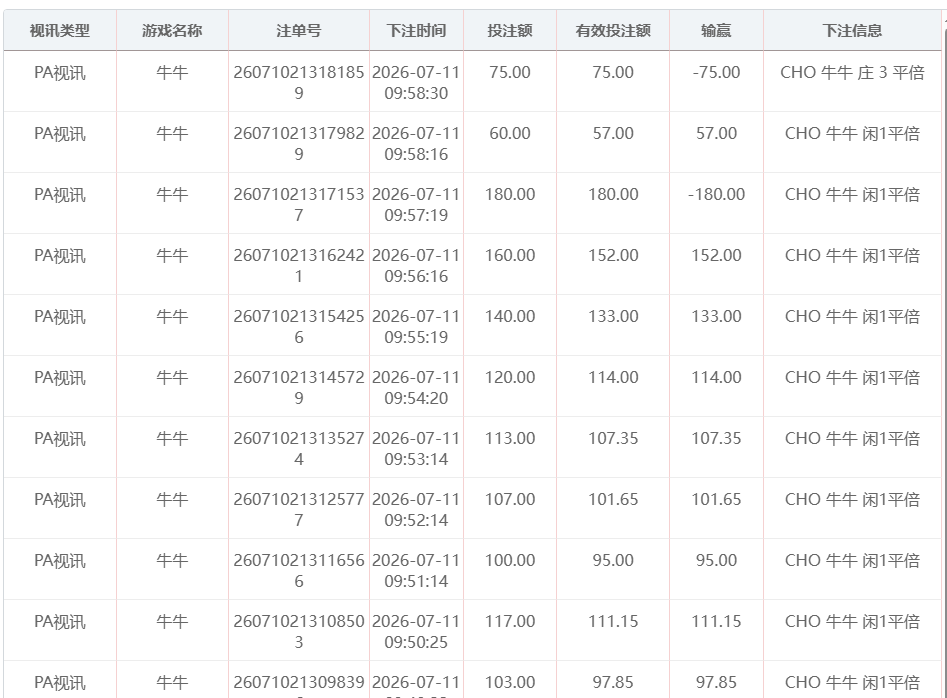The width and height of the screenshot is (947, 698).
Task: Click bet time 2026-07-11 09:57:19
Action: point(416,205)
